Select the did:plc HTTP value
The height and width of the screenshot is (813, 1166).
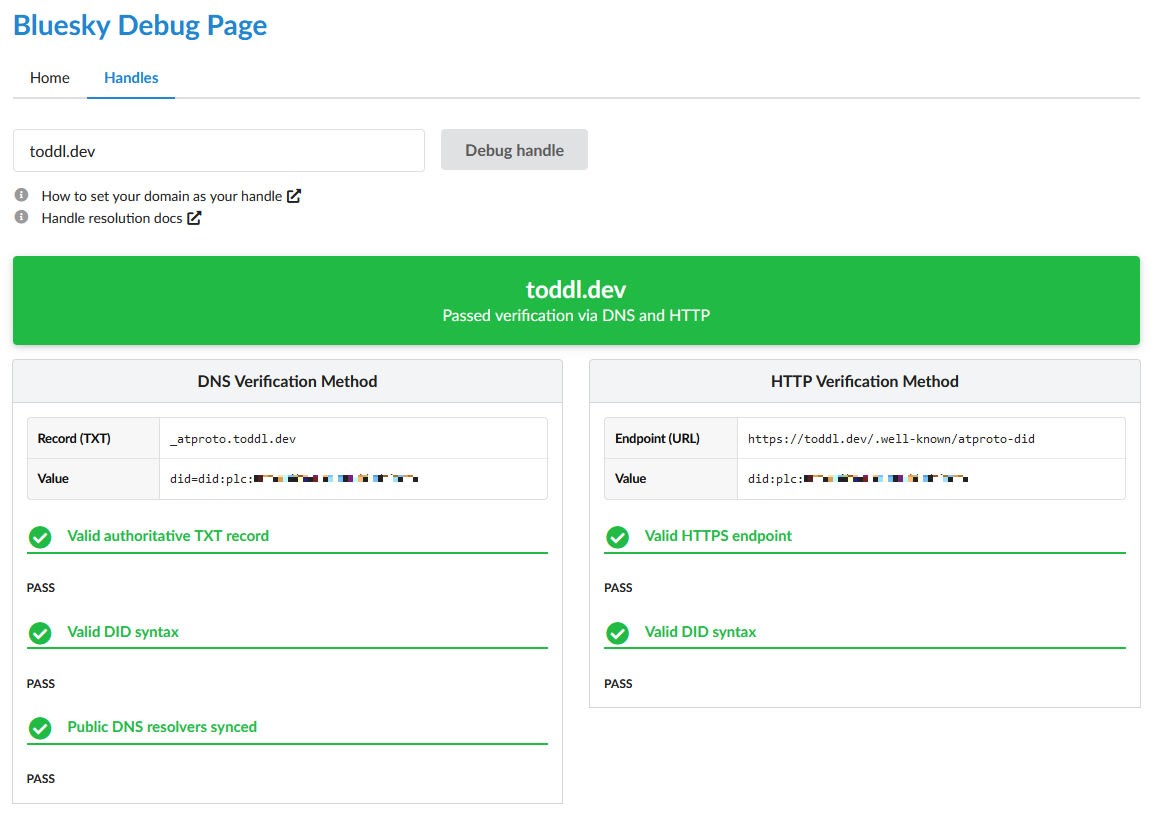(x=858, y=479)
